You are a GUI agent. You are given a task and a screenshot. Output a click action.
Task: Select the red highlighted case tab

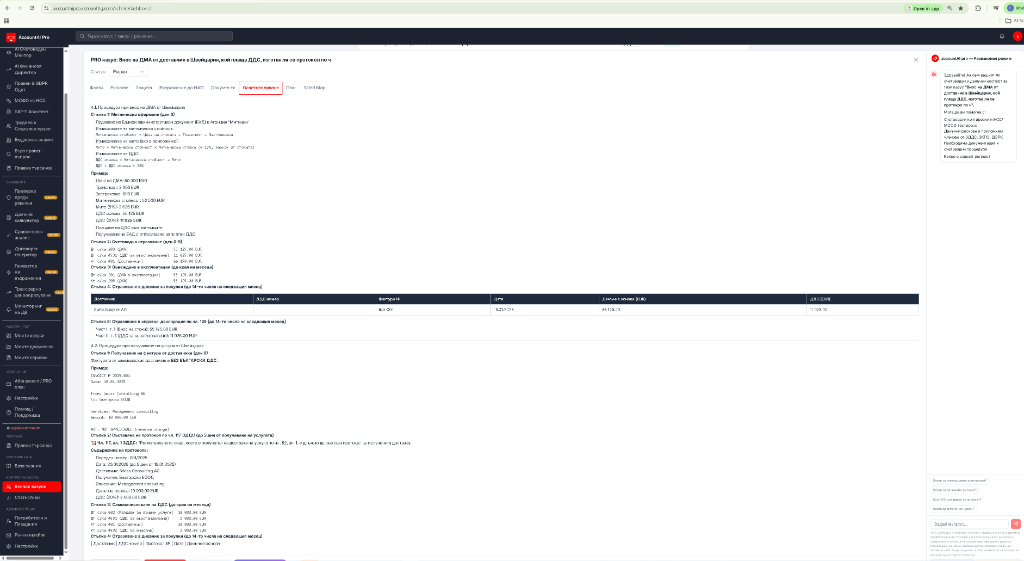(x=261, y=88)
